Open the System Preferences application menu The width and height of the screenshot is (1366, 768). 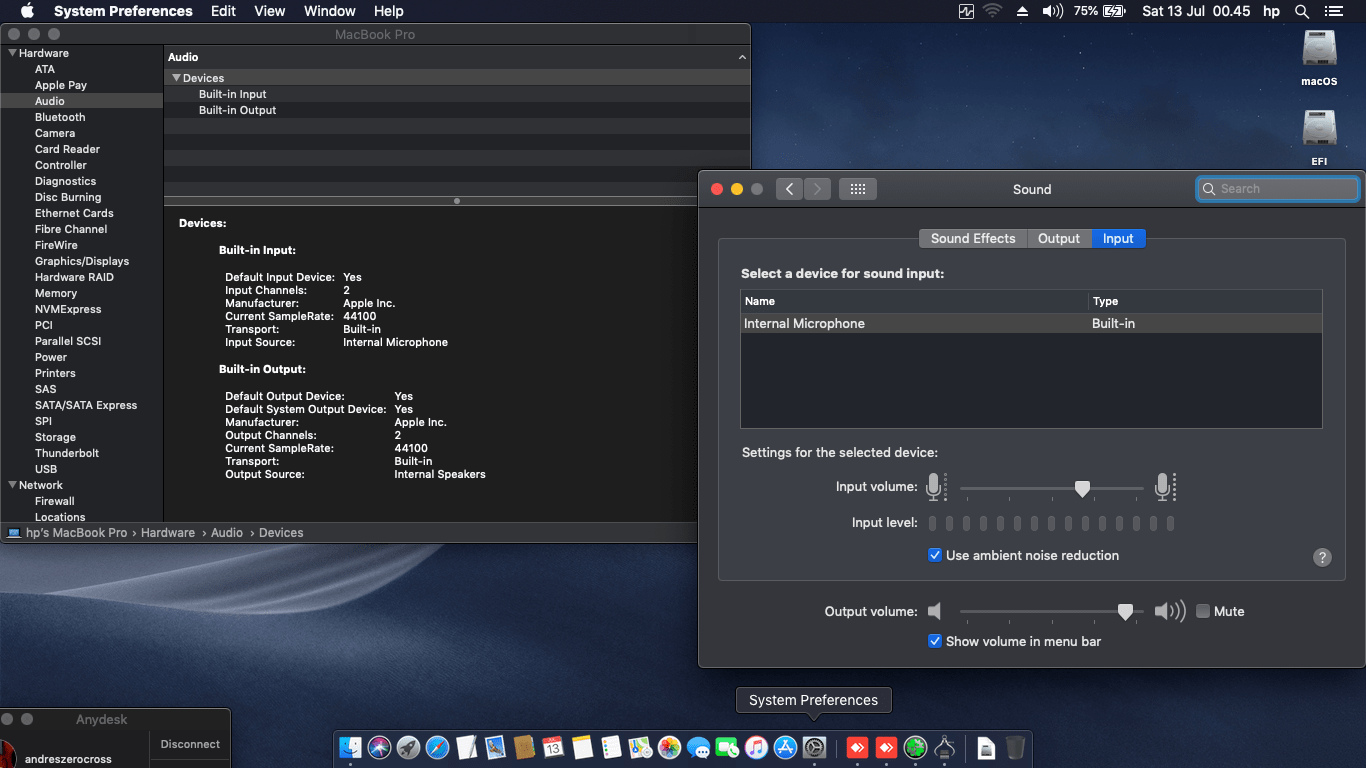tap(123, 11)
